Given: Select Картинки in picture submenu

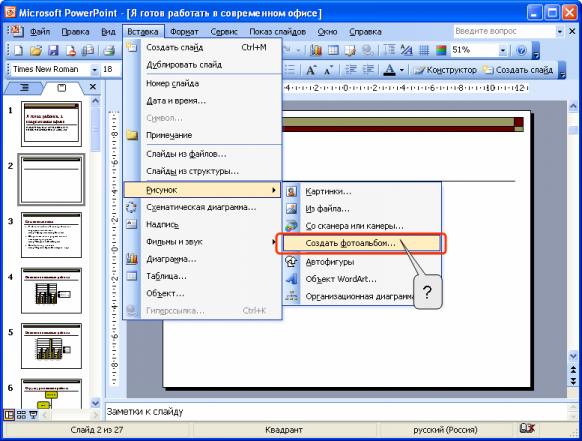Looking at the screenshot, I should [362, 192].
